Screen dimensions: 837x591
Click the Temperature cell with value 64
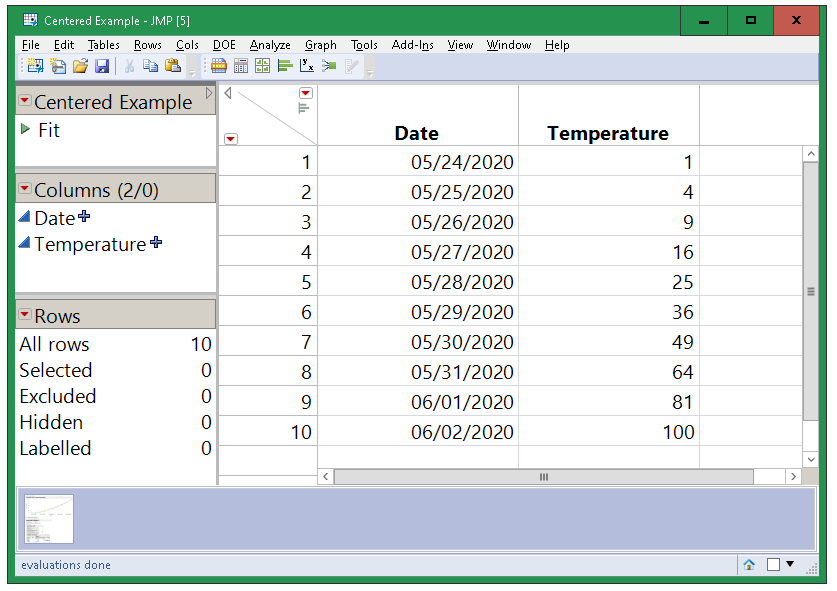click(x=609, y=372)
